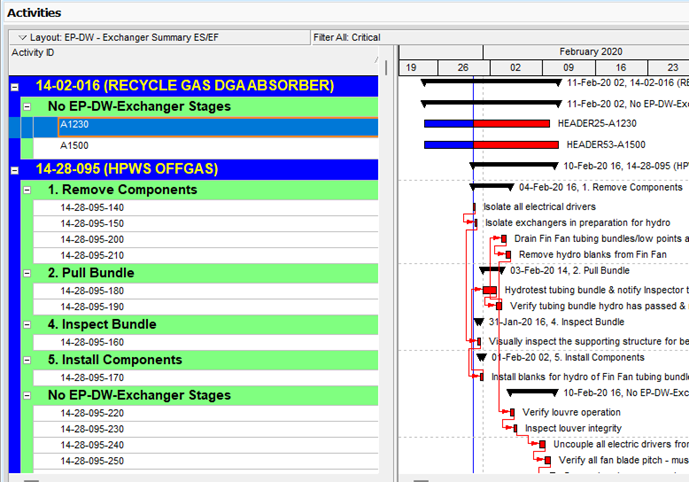Image resolution: width=689 pixels, height=482 pixels.
Task: Collapse the 1. Remove Components band
Action: point(27,190)
